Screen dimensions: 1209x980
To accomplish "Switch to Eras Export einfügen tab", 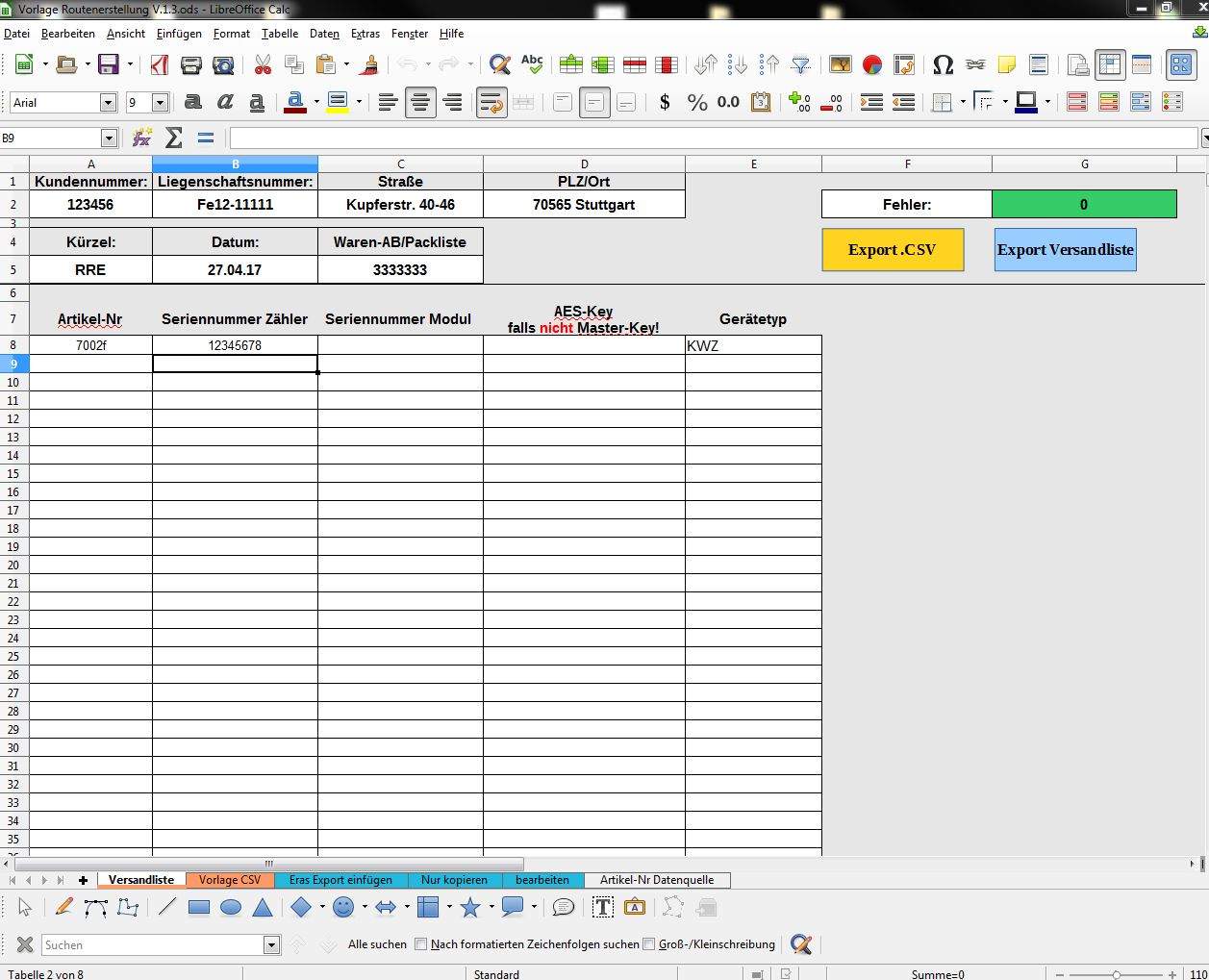I will 340,880.
